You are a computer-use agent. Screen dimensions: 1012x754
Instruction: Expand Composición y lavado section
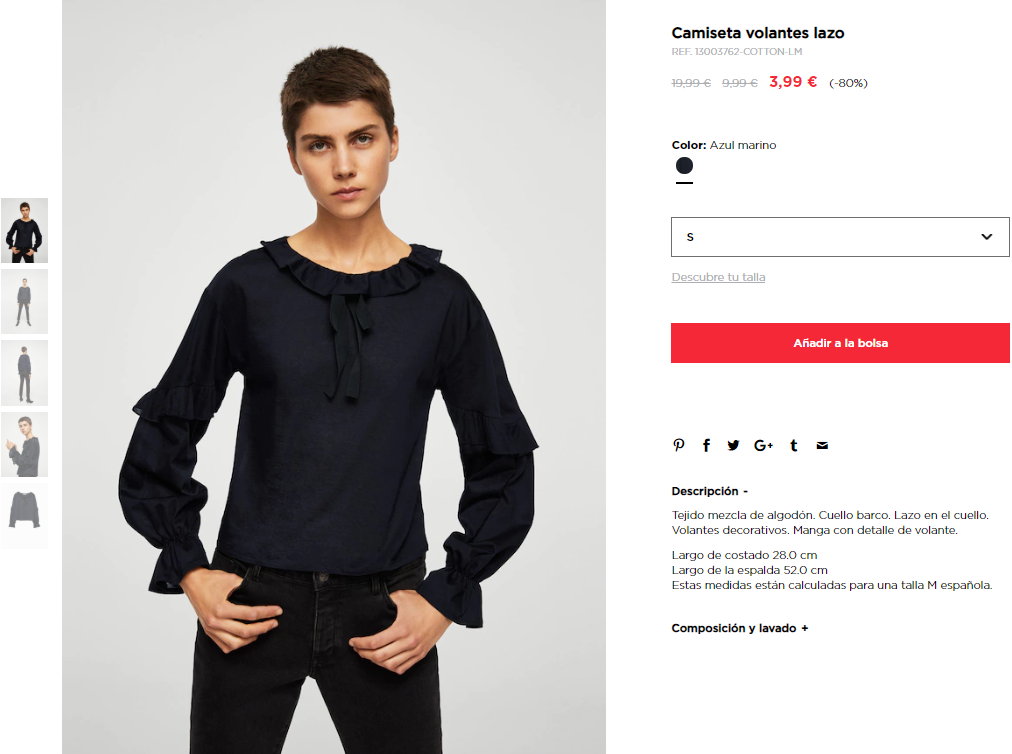740,628
